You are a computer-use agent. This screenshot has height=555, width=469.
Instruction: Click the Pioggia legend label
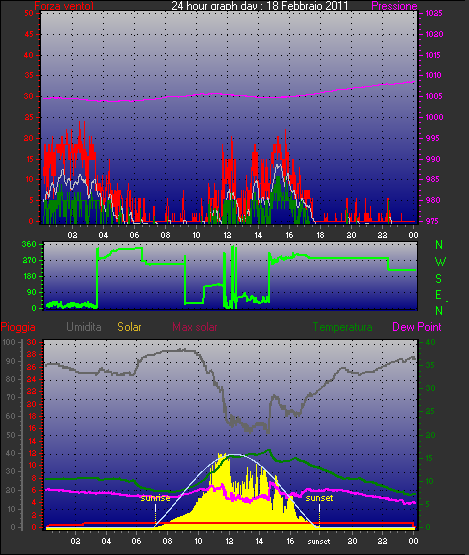[x=18, y=327]
